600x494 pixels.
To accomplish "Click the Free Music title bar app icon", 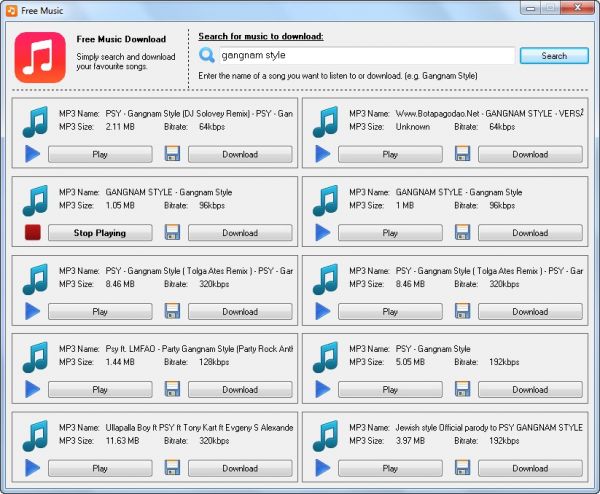I will [11, 11].
